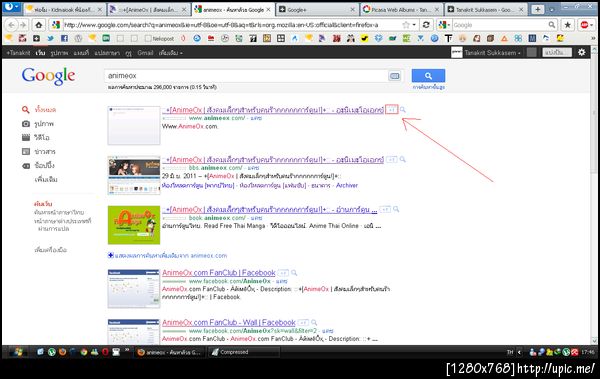Click +1 button on AnimeOx.com FanClub result

point(283,273)
